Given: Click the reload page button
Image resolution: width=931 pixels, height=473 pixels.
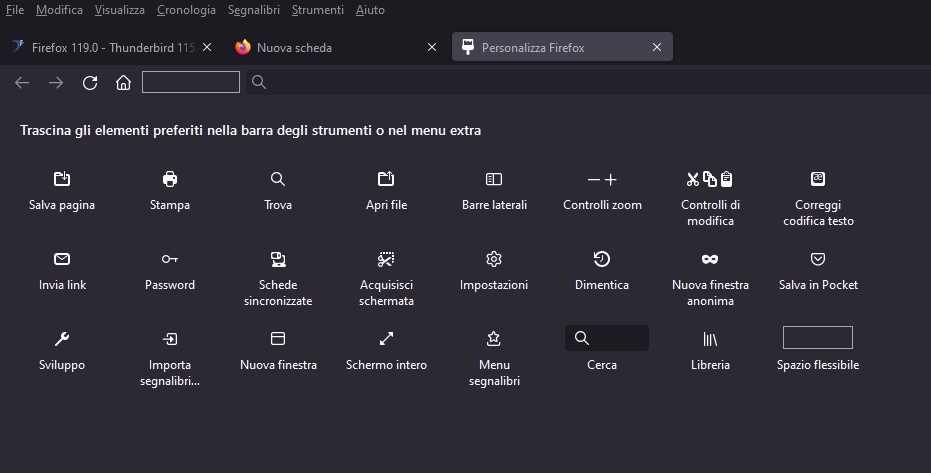Looking at the screenshot, I should [90, 82].
